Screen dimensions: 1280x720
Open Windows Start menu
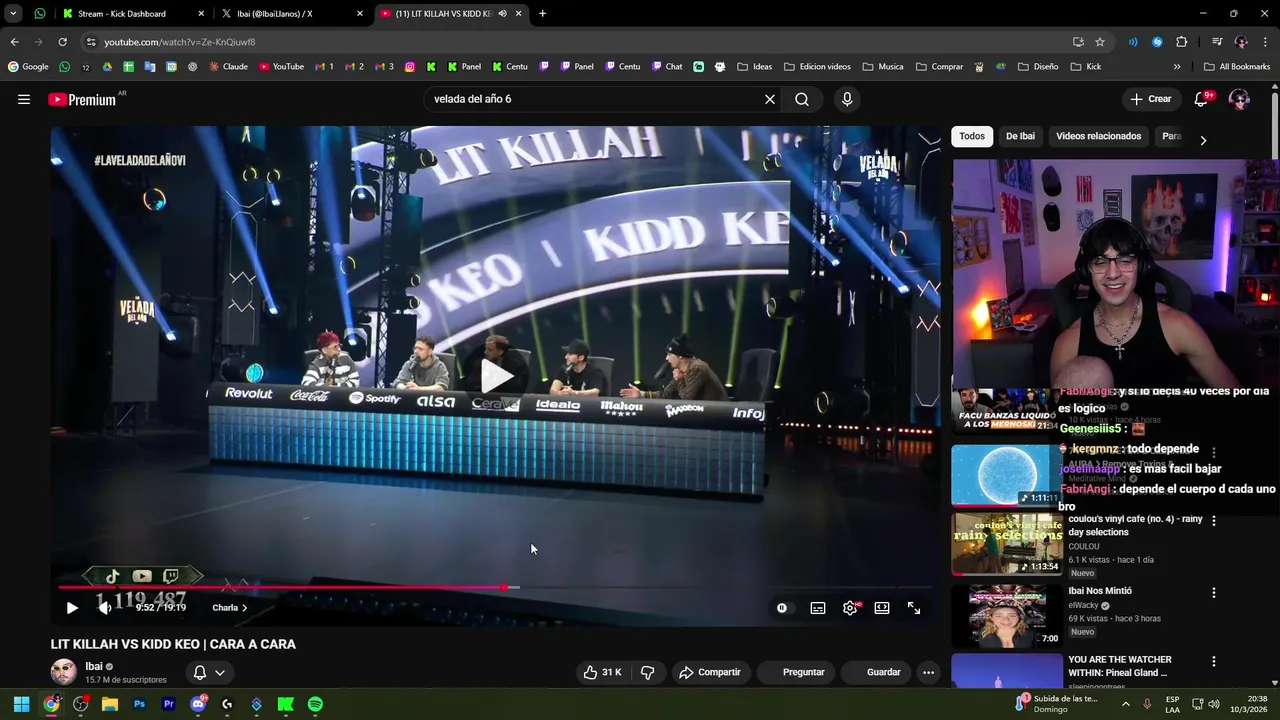(21, 704)
